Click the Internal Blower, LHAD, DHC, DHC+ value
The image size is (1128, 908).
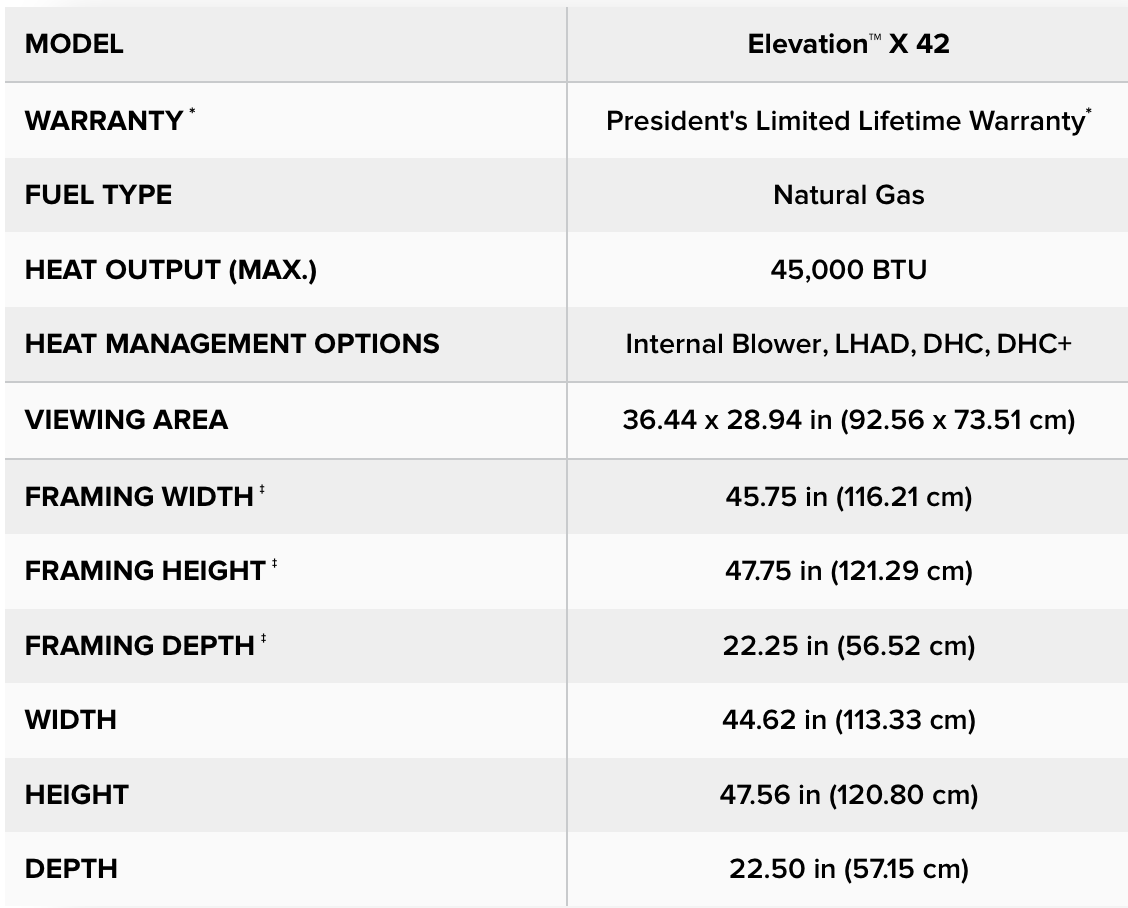click(848, 344)
